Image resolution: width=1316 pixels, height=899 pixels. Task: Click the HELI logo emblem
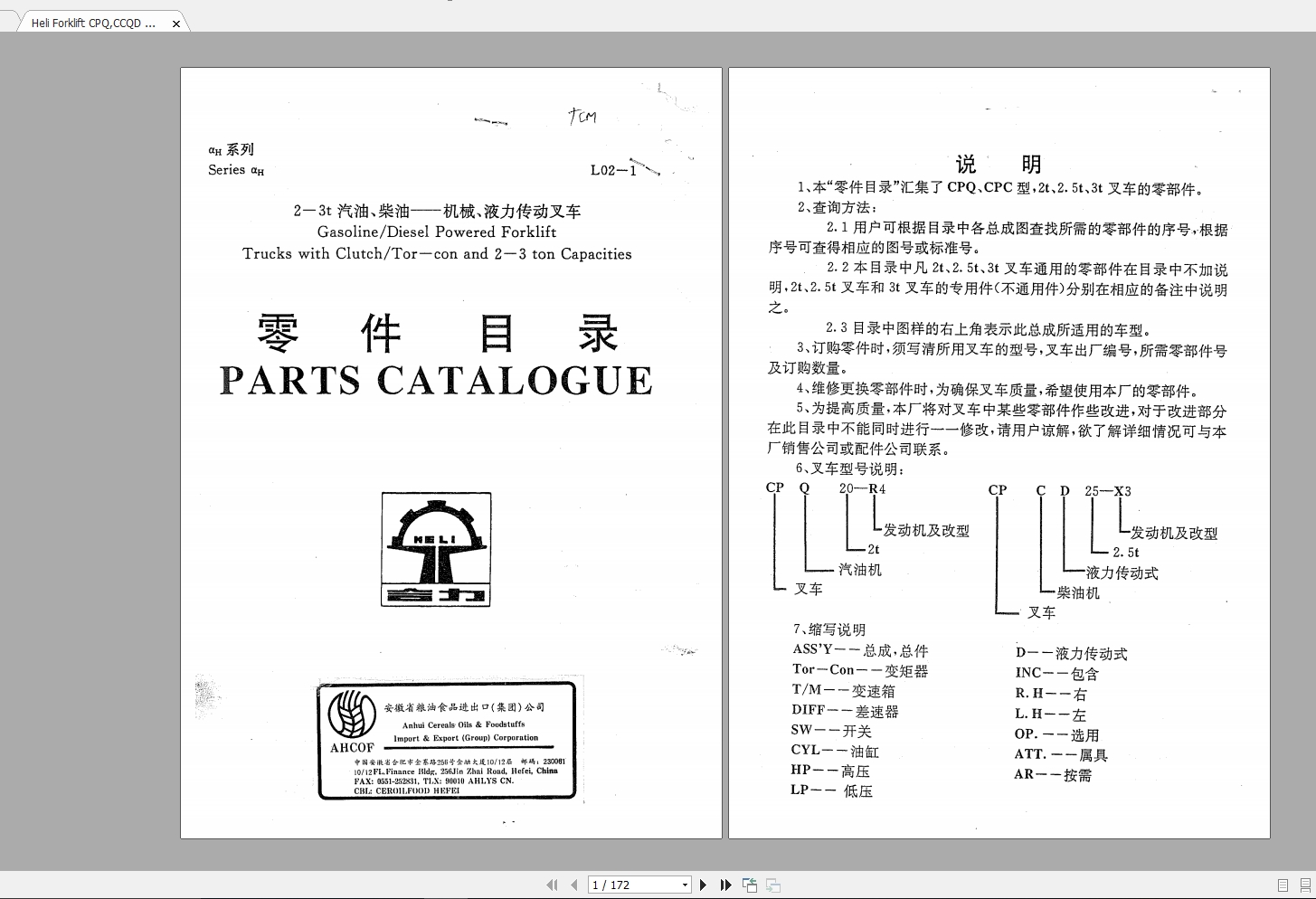tap(435, 548)
